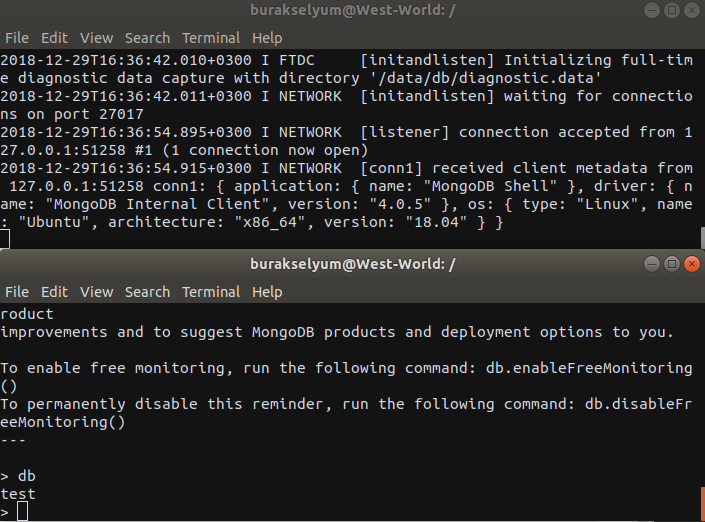Click the orange scrollbar in bottom terminal
This screenshot has width=705, height=522.
coord(700,503)
